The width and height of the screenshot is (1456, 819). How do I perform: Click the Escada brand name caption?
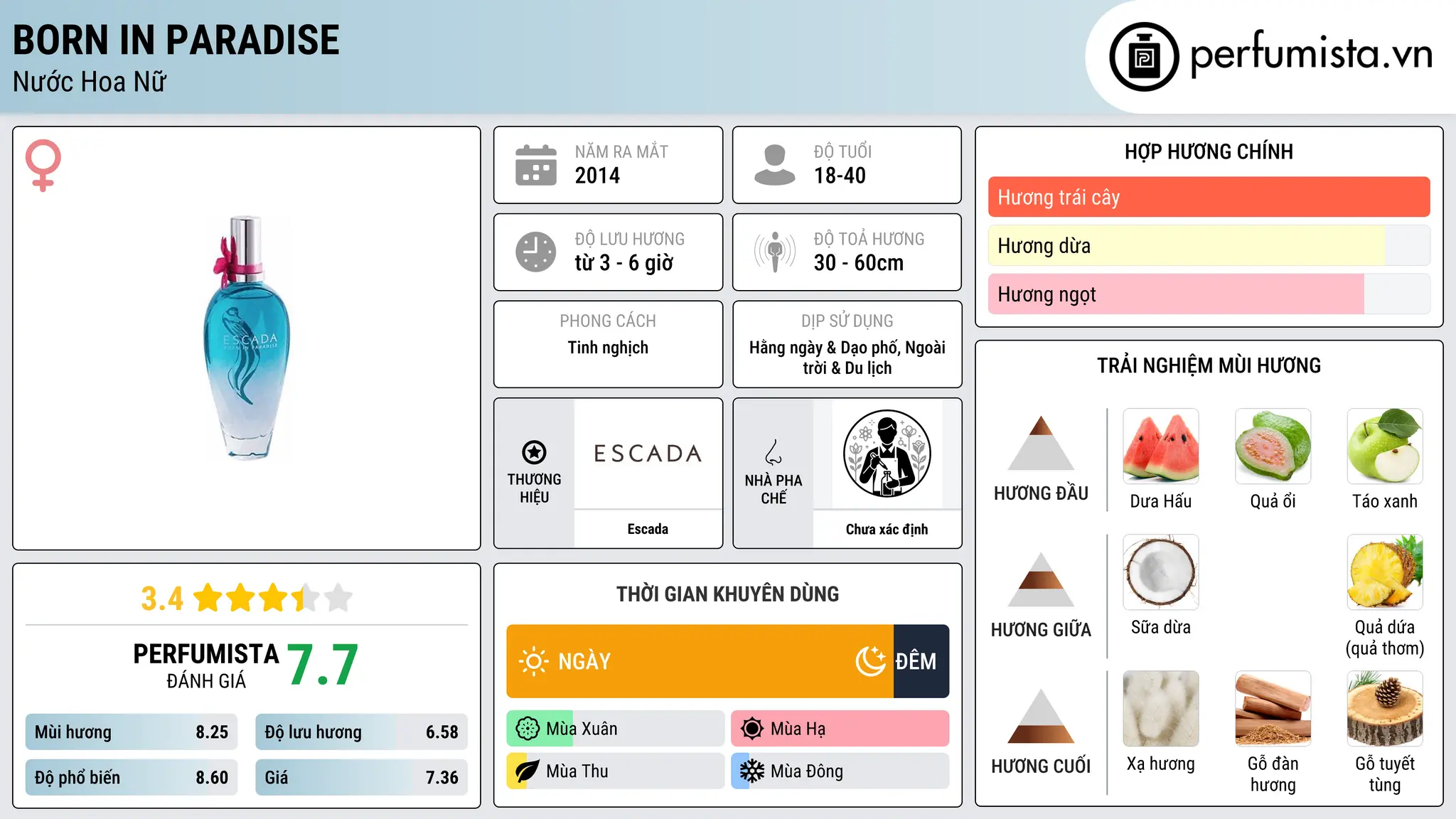648,529
